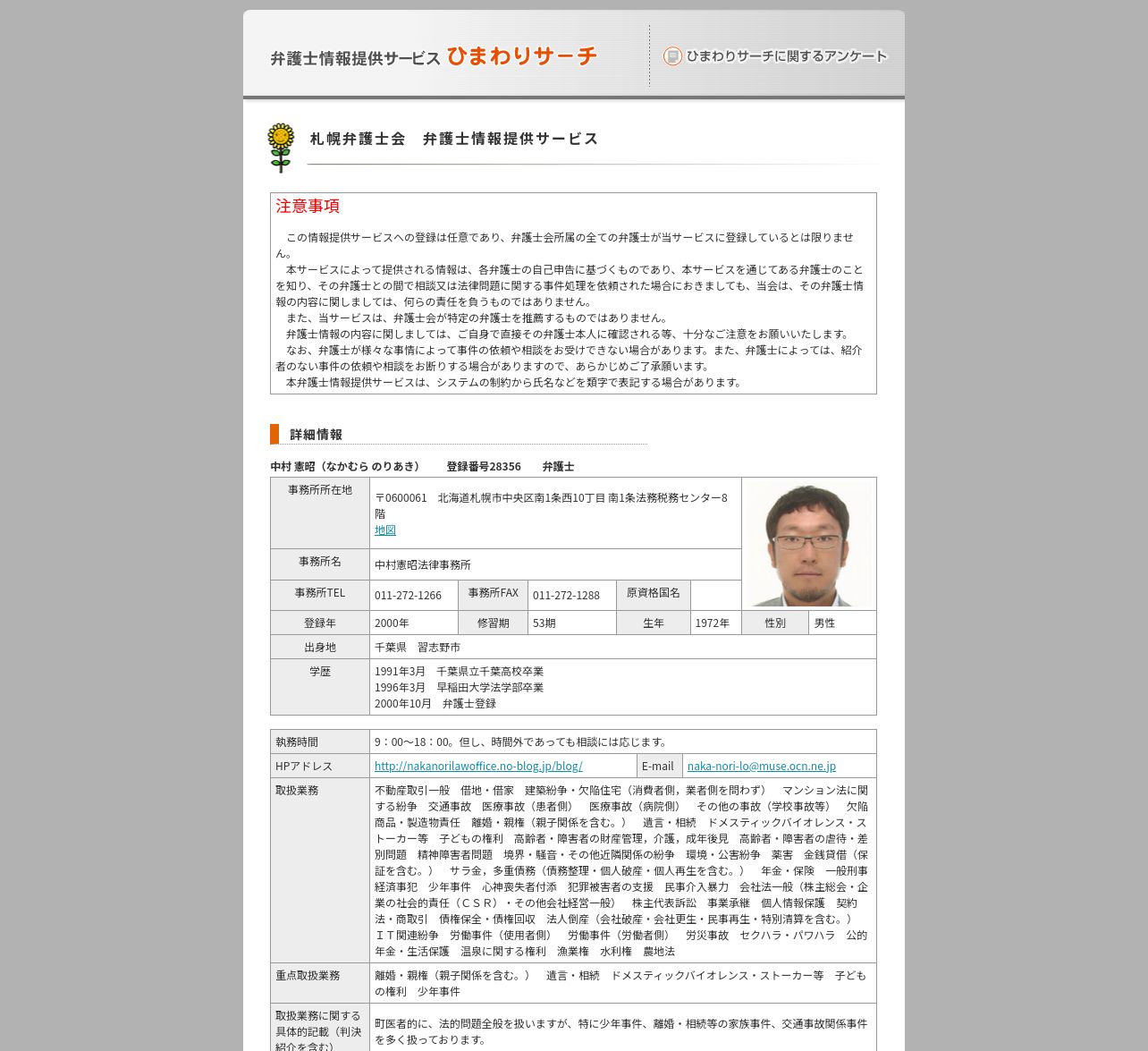Click the 原資格国名 label cell
The height and width of the screenshot is (1051, 1148).
(x=654, y=596)
